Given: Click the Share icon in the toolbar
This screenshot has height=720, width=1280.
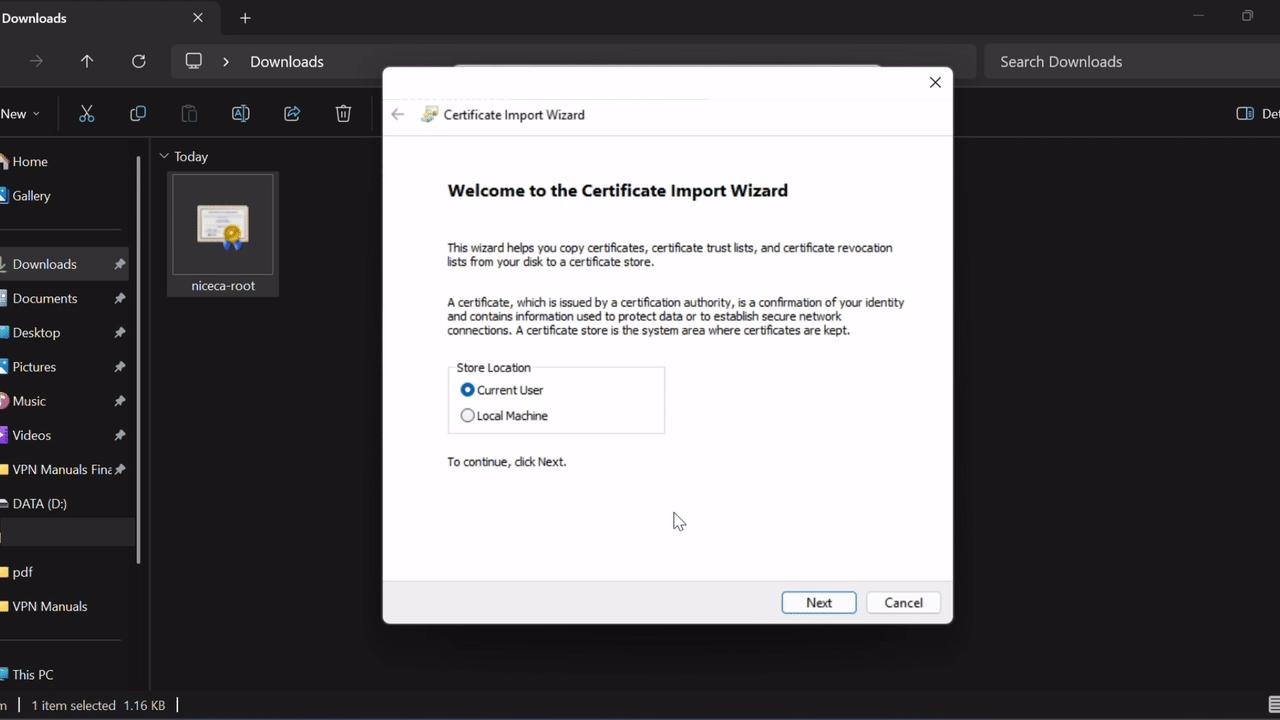Looking at the screenshot, I should 292,113.
